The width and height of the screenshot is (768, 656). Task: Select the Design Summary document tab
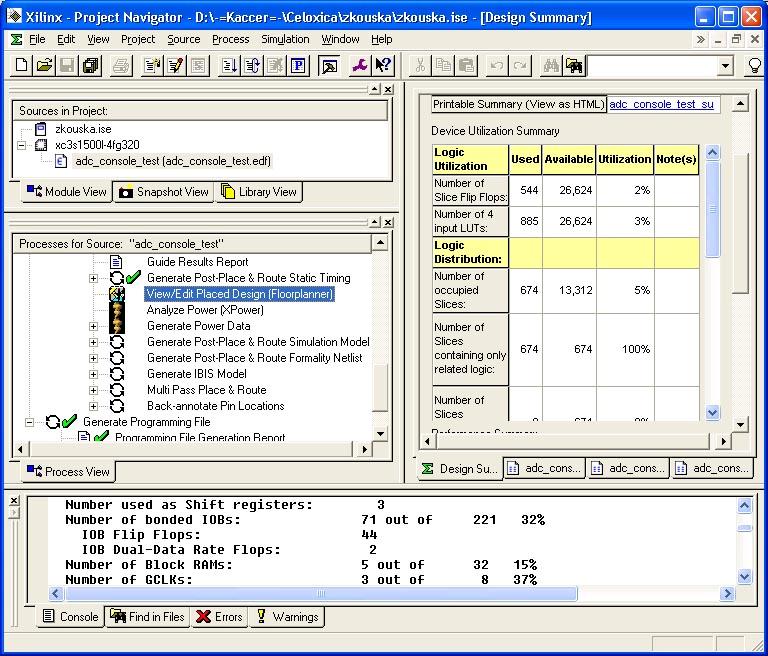tap(459, 469)
